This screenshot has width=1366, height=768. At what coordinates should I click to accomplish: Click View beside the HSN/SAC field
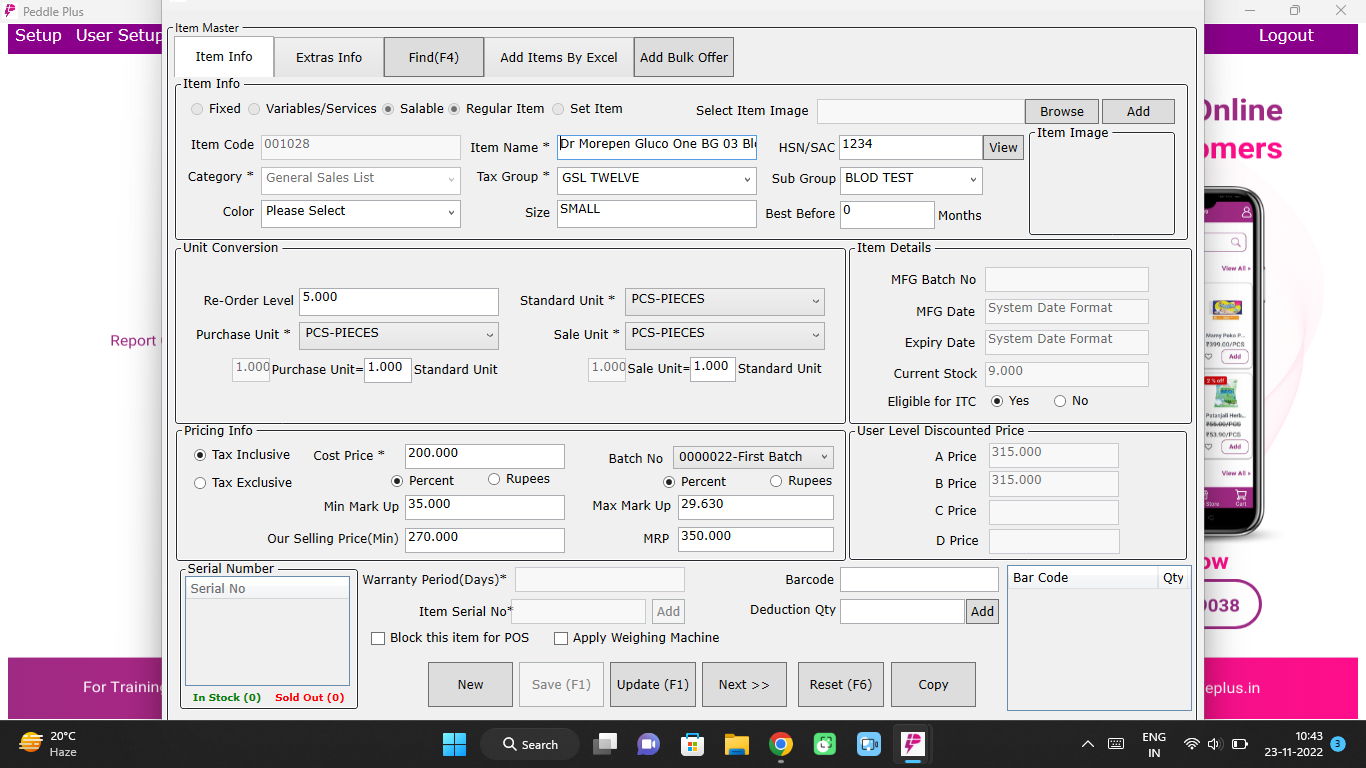(x=1003, y=147)
